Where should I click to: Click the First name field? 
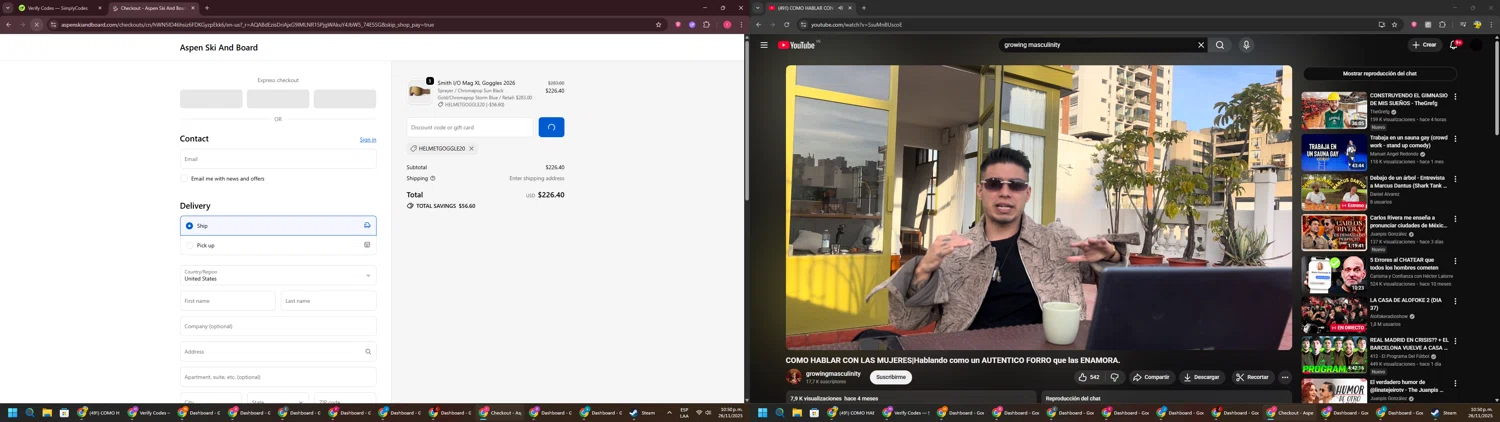(x=227, y=301)
